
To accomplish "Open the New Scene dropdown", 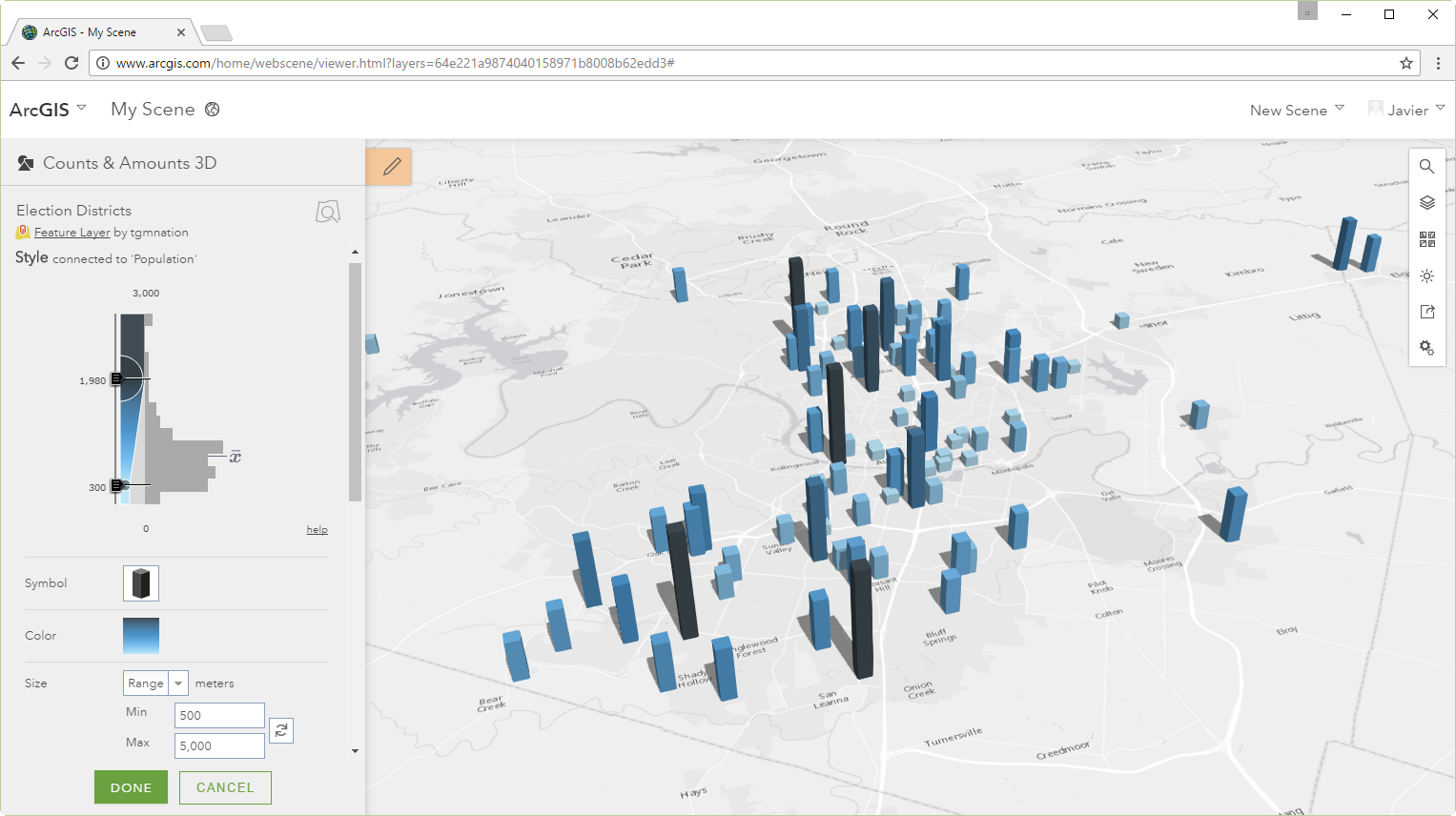I will pos(1297,111).
